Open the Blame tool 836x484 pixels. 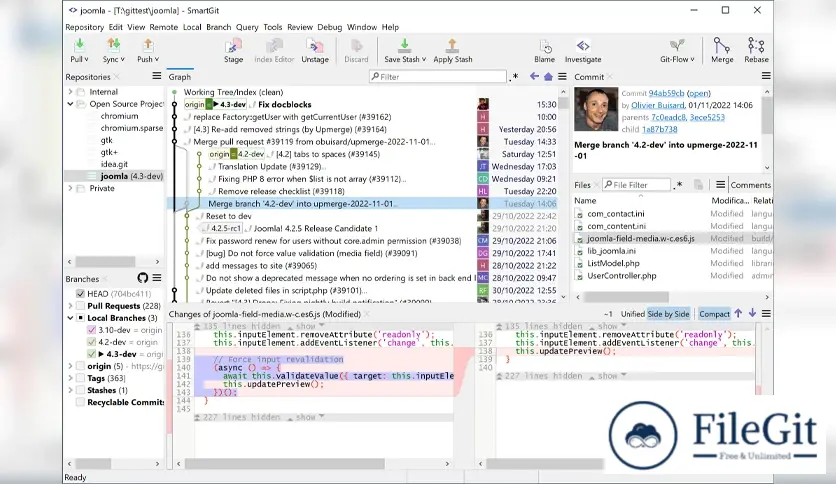(544, 51)
